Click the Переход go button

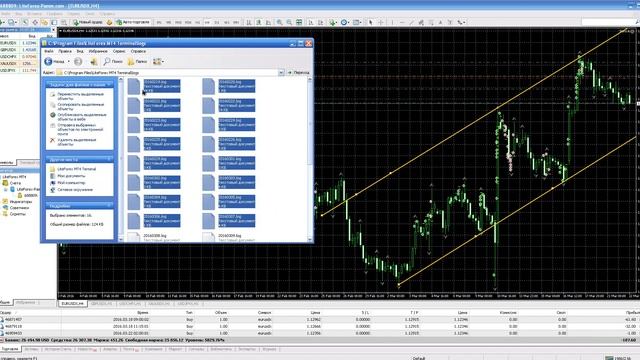click(x=298, y=73)
